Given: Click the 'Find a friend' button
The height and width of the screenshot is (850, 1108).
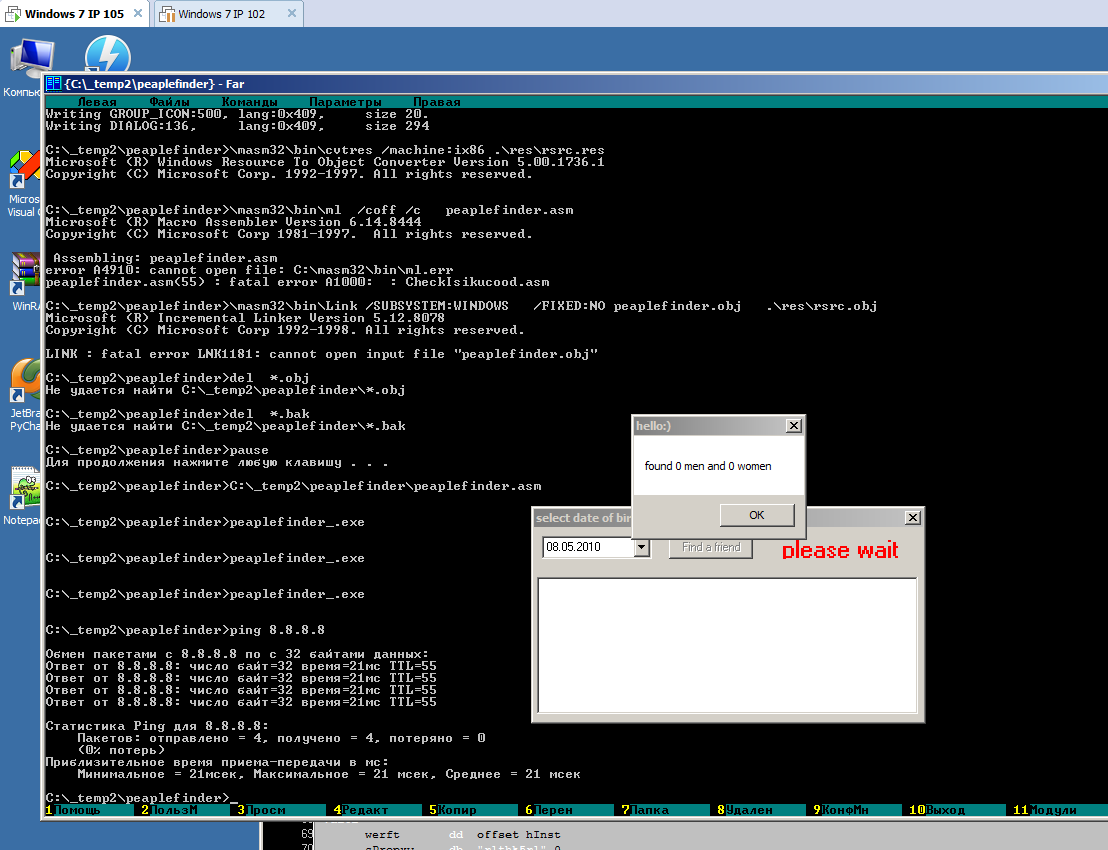Looking at the screenshot, I should coord(711,548).
